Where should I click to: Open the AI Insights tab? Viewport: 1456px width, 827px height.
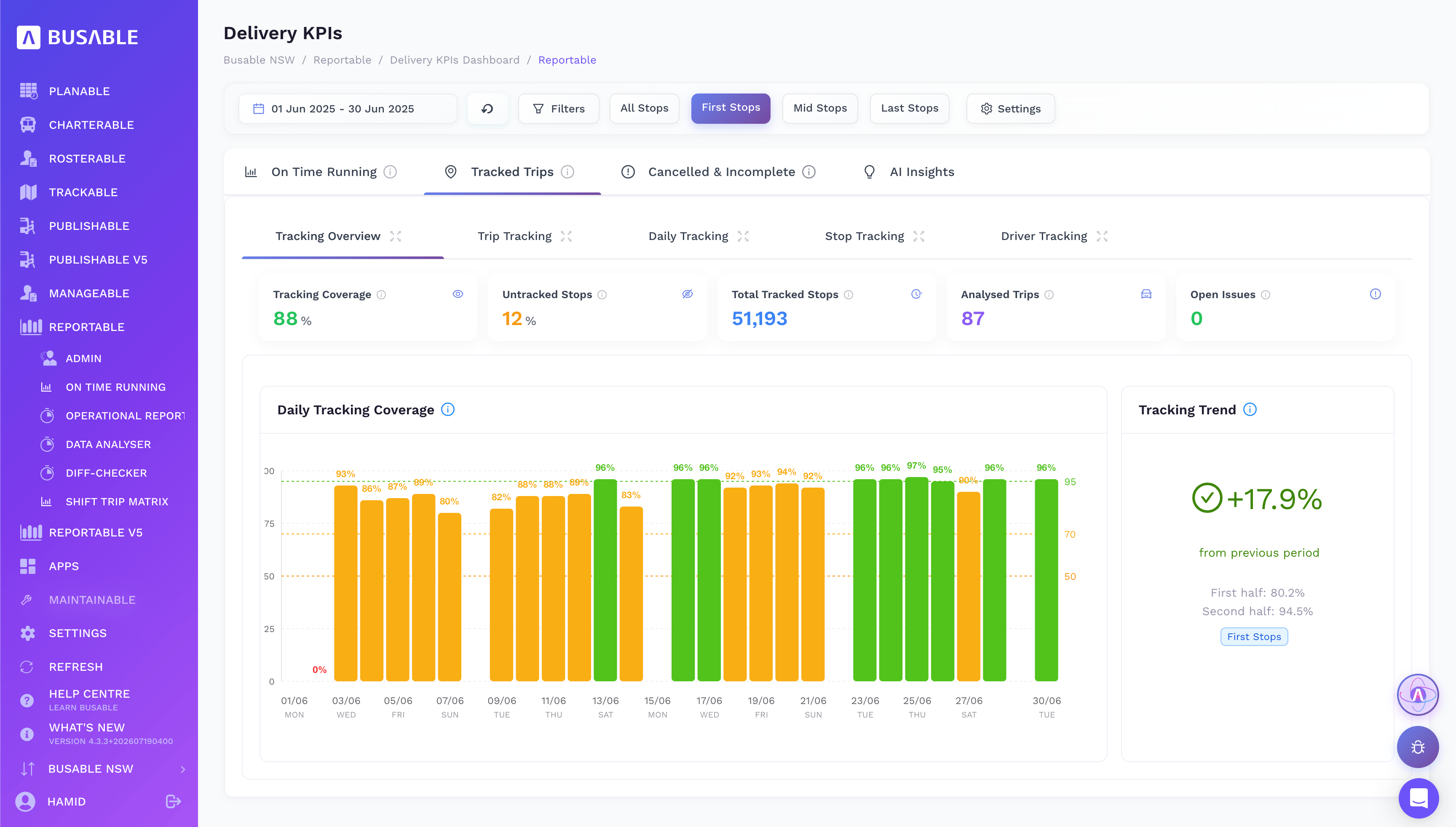click(909, 171)
